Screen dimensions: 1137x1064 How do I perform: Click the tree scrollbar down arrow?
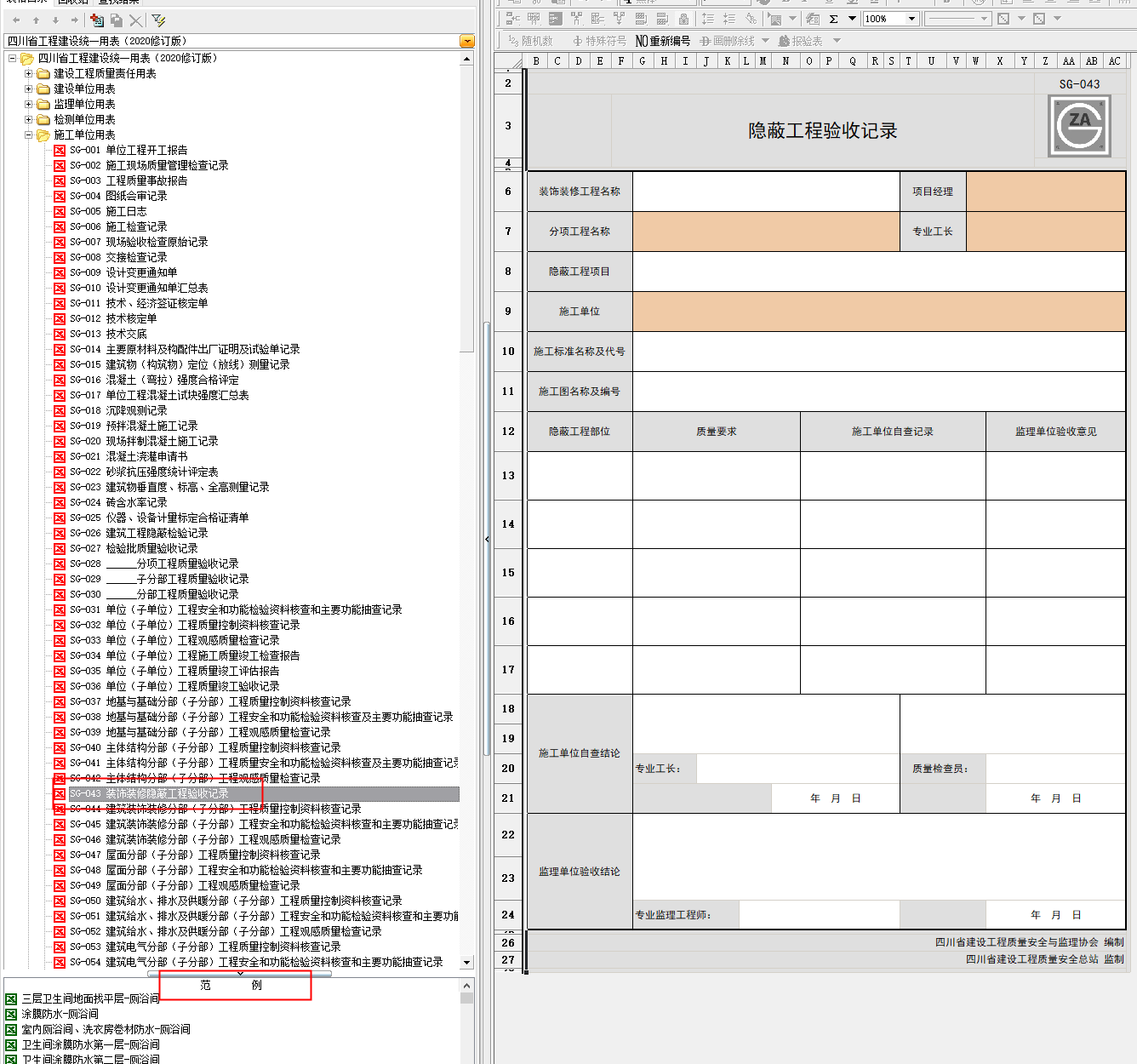click(x=466, y=962)
